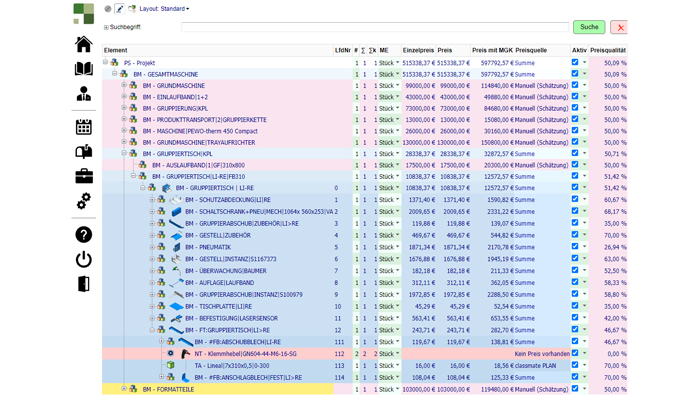
Task: Expand the BM - GRUNDMASCHINE node
Action: (124, 85)
